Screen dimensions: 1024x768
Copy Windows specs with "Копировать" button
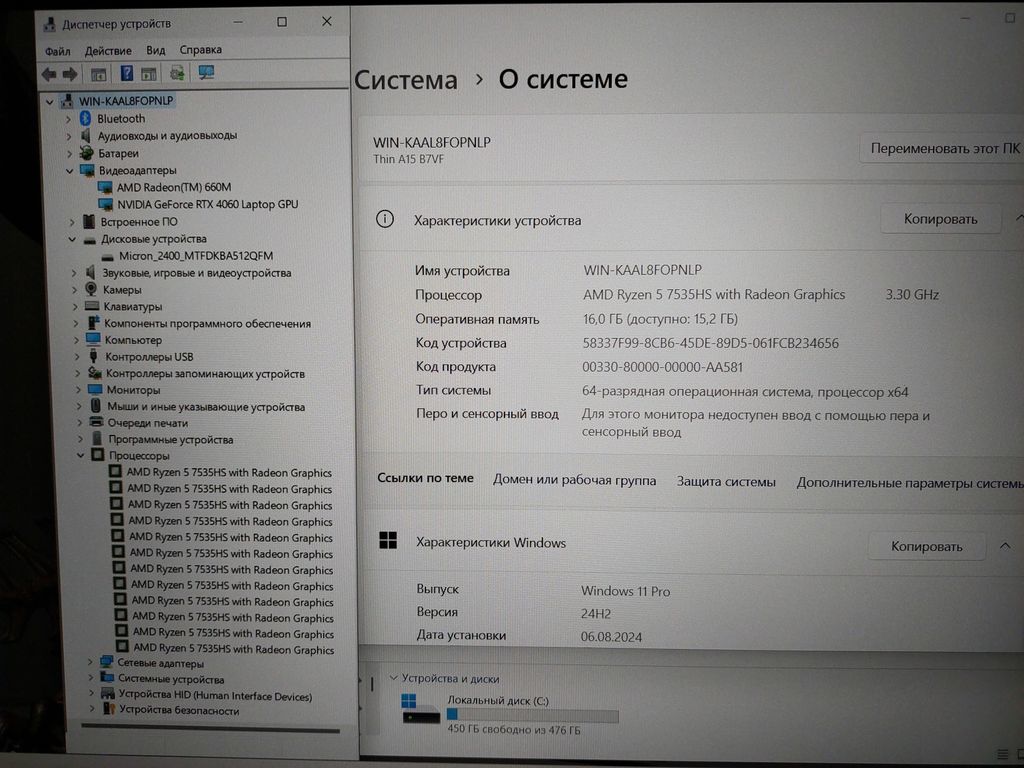(927, 546)
